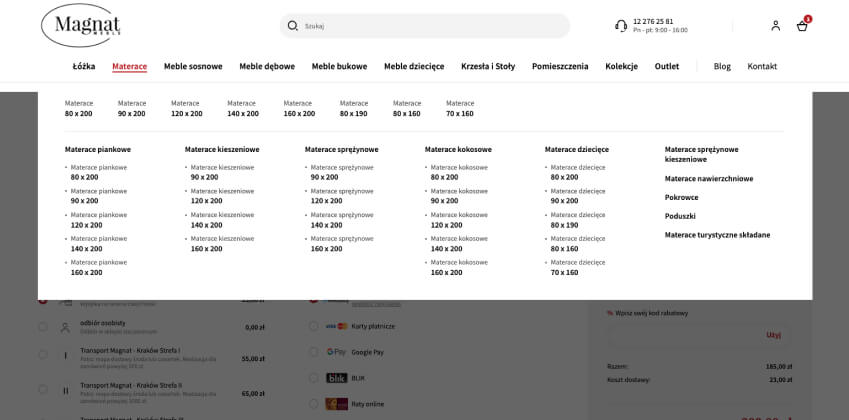Click the Szukaj search input field
This screenshot has width=849, height=420.
coord(430,26)
